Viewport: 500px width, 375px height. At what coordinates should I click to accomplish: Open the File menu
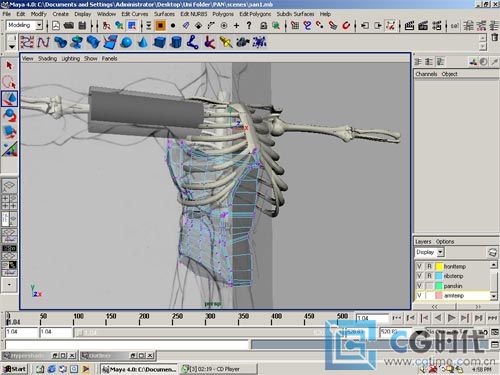pyautogui.click(x=7, y=14)
